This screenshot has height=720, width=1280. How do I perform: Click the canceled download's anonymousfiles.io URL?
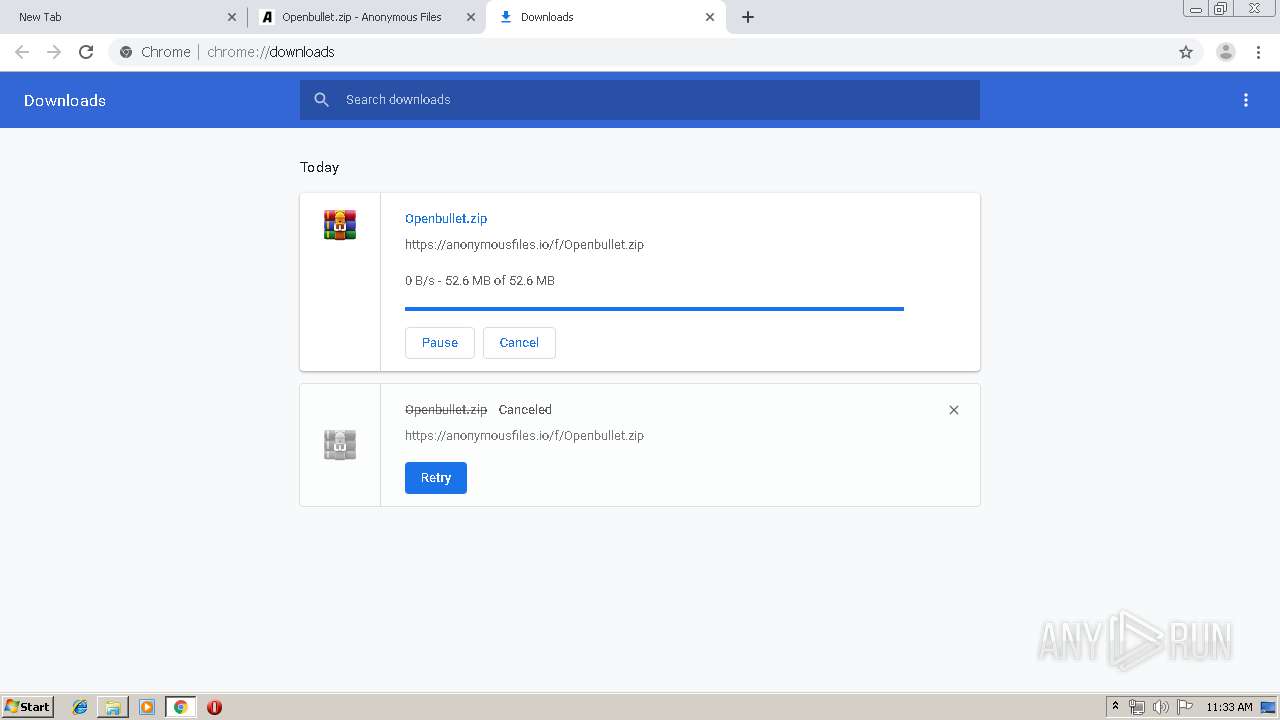(x=524, y=435)
